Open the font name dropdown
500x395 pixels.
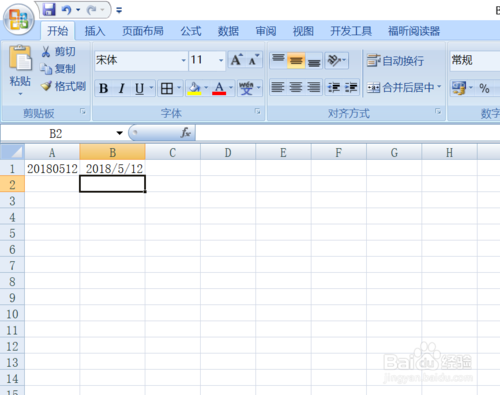(x=183, y=60)
